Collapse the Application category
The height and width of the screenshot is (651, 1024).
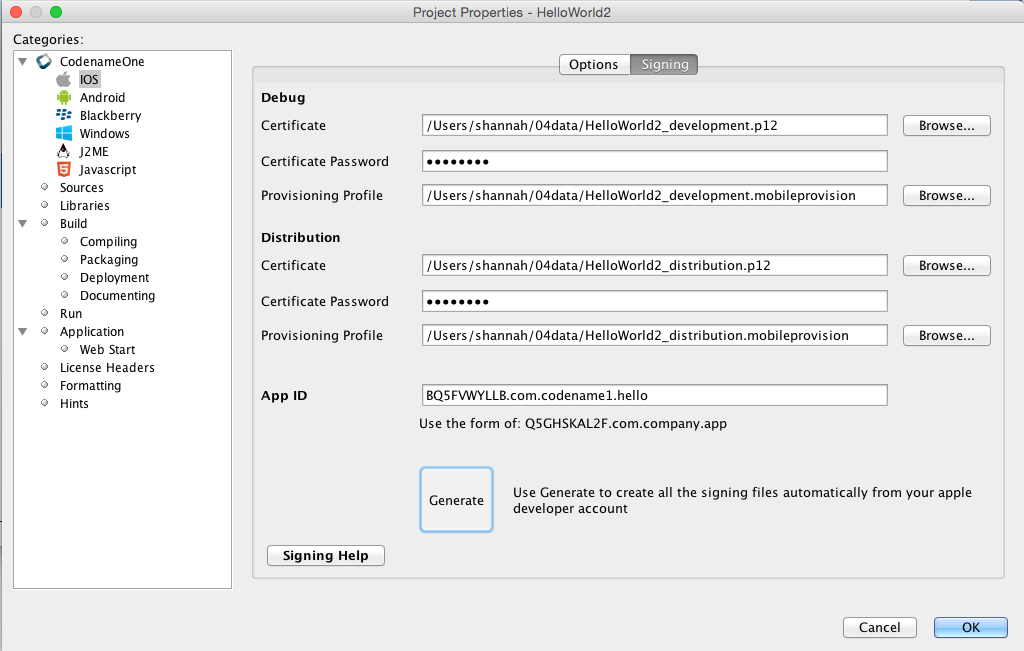23,332
